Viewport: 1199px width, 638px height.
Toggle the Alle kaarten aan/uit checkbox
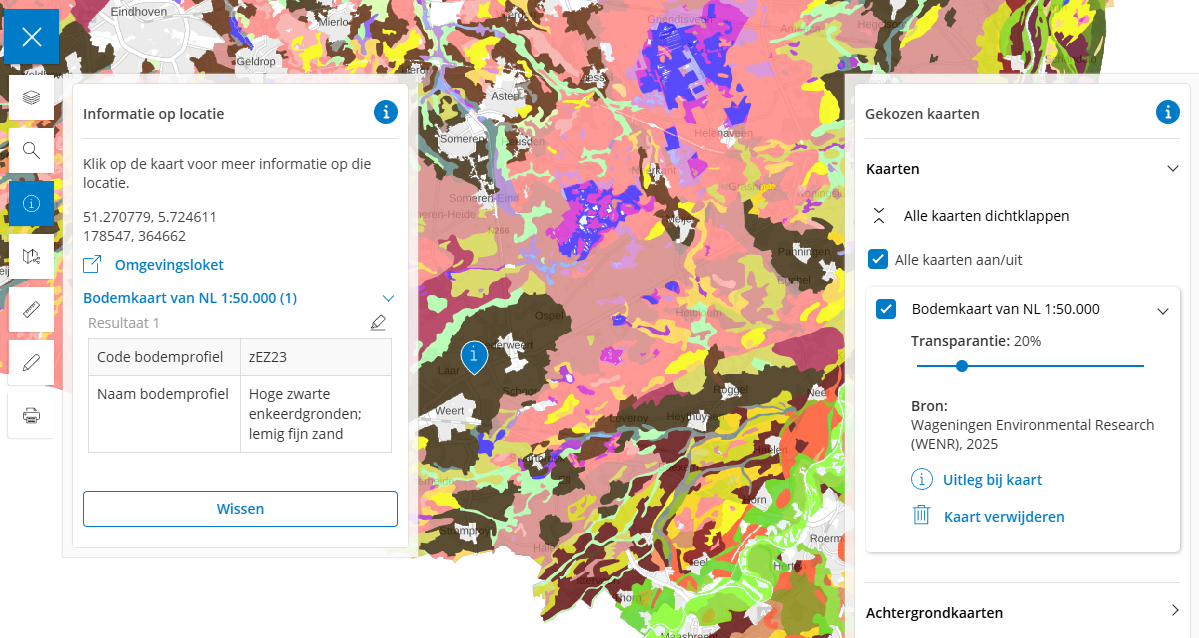[878, 260]
